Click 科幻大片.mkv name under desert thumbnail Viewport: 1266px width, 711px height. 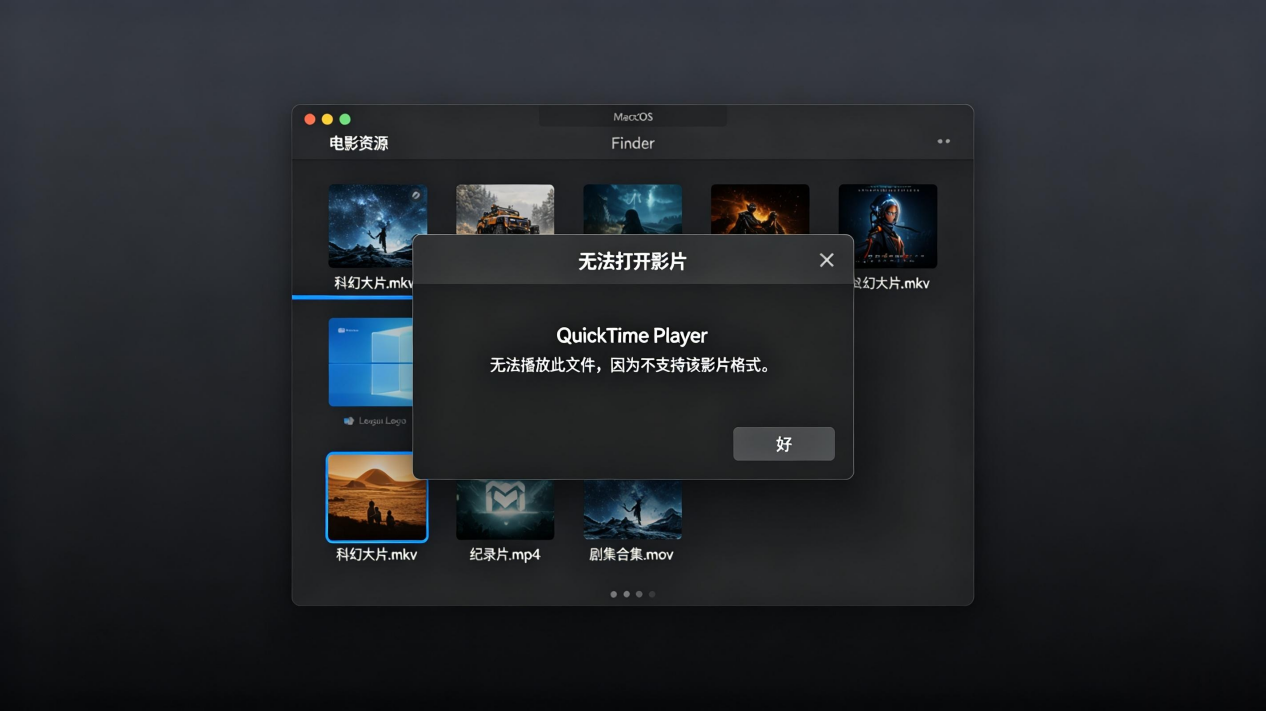377,554
